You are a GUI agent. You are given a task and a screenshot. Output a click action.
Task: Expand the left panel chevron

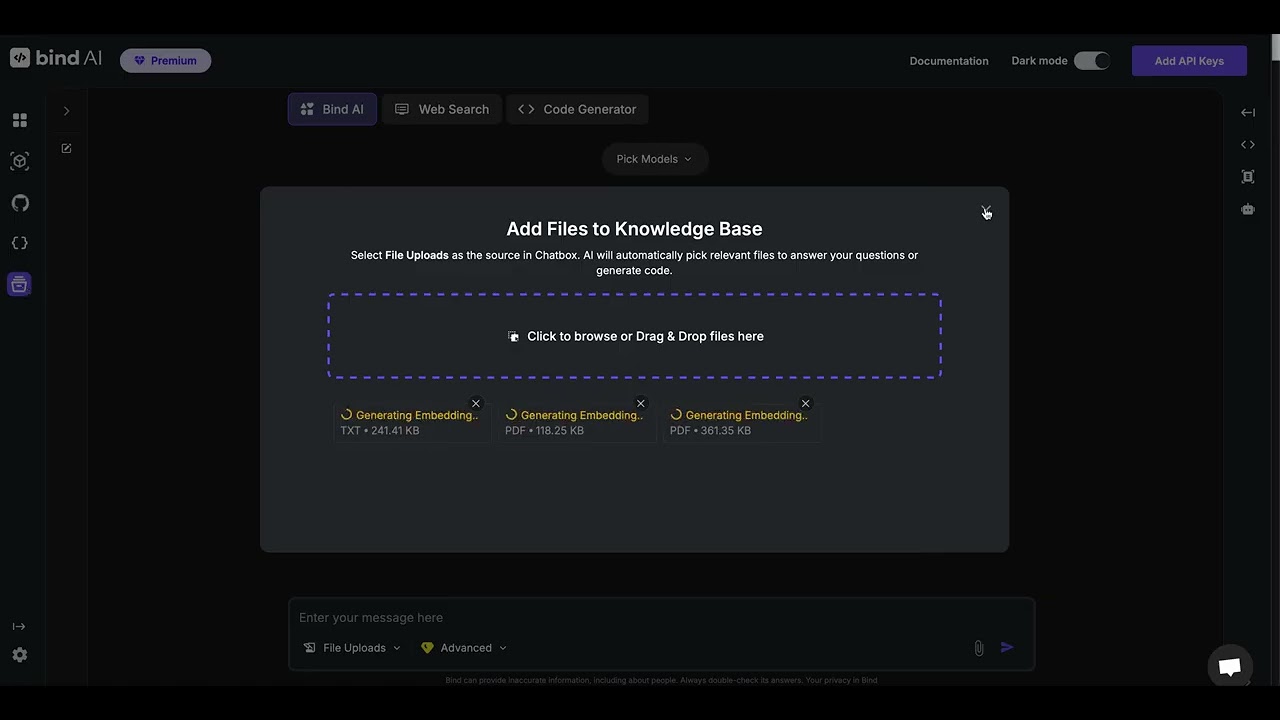pos(66,111)
